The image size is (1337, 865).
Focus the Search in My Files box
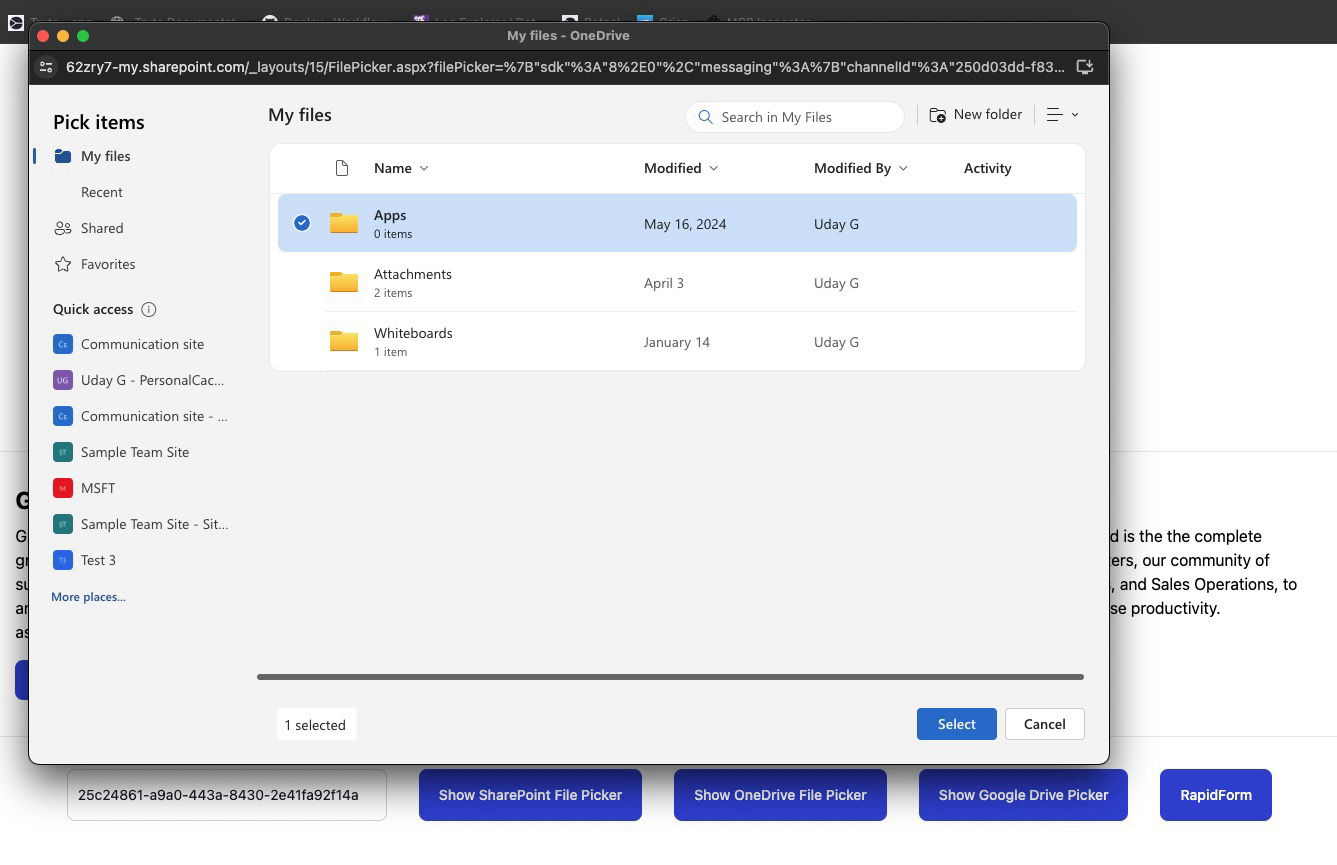[795, 117]
